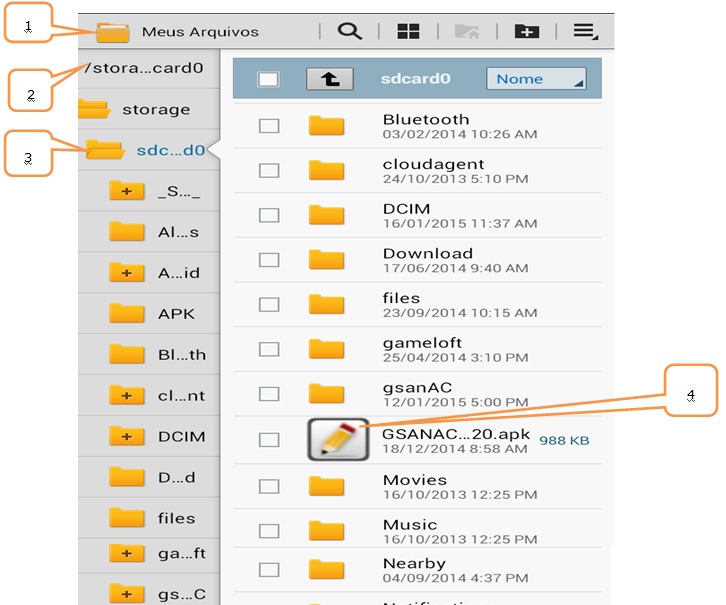Click the date 04/09/2014 4:37 PM
The image size is (726, 605).
pos(455,578)
